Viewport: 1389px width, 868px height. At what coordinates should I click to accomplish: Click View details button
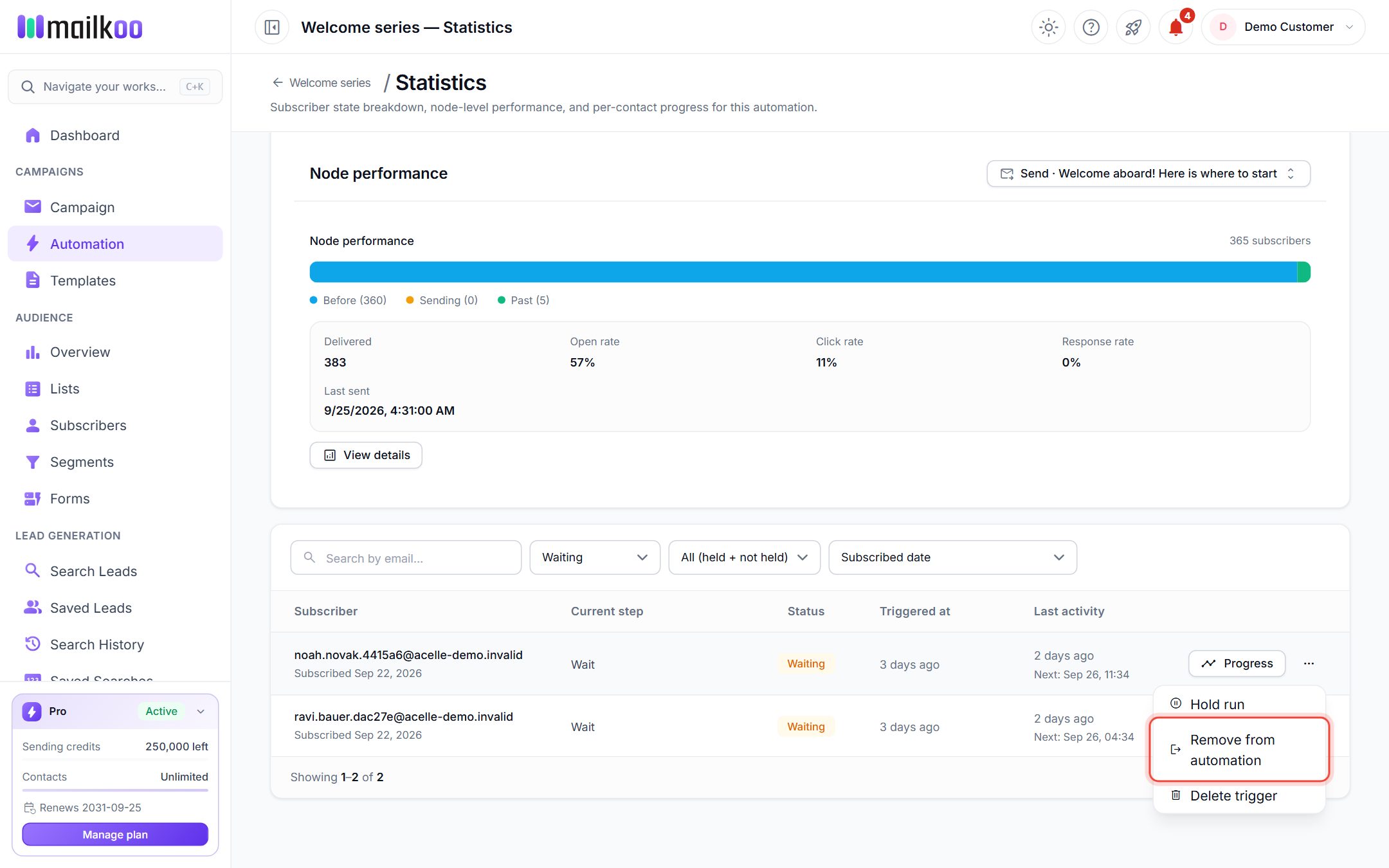(x=366, y=455)
